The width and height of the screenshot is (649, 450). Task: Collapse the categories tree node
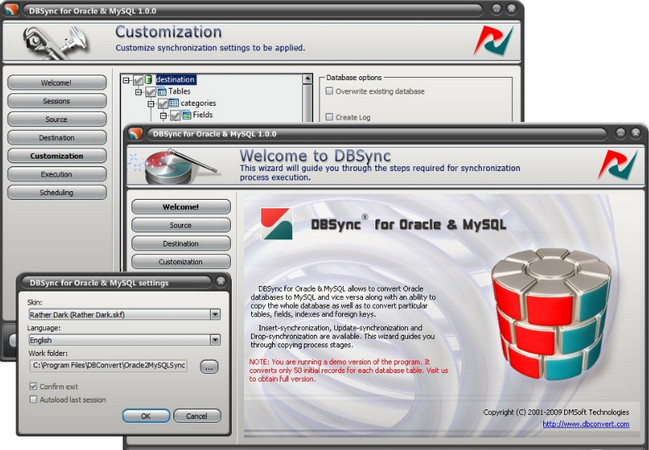pyautogui.click(x=151, y=103)
